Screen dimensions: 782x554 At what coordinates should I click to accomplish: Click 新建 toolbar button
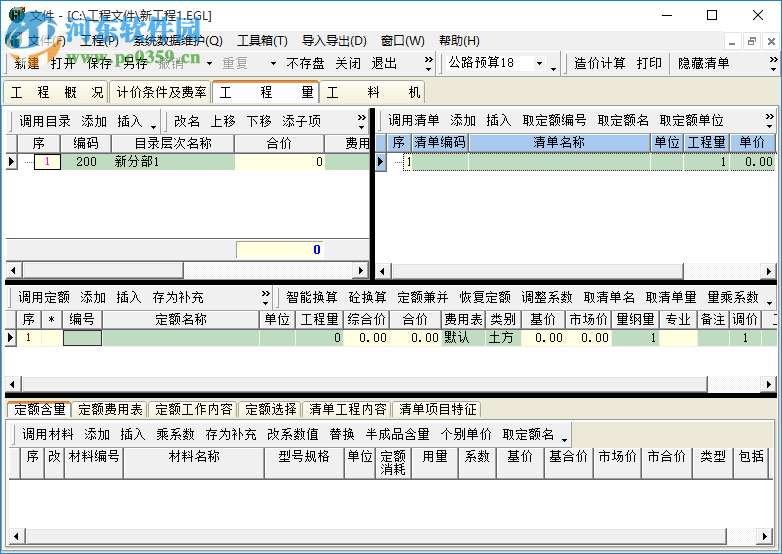(26, 63)
